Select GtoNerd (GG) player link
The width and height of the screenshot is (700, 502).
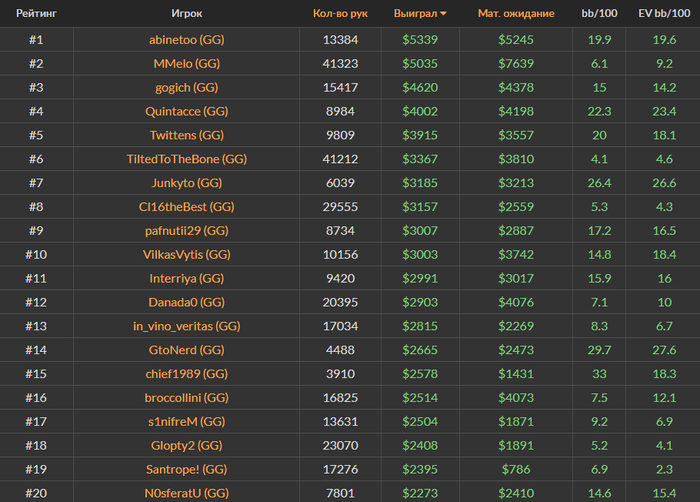point(186,350)
